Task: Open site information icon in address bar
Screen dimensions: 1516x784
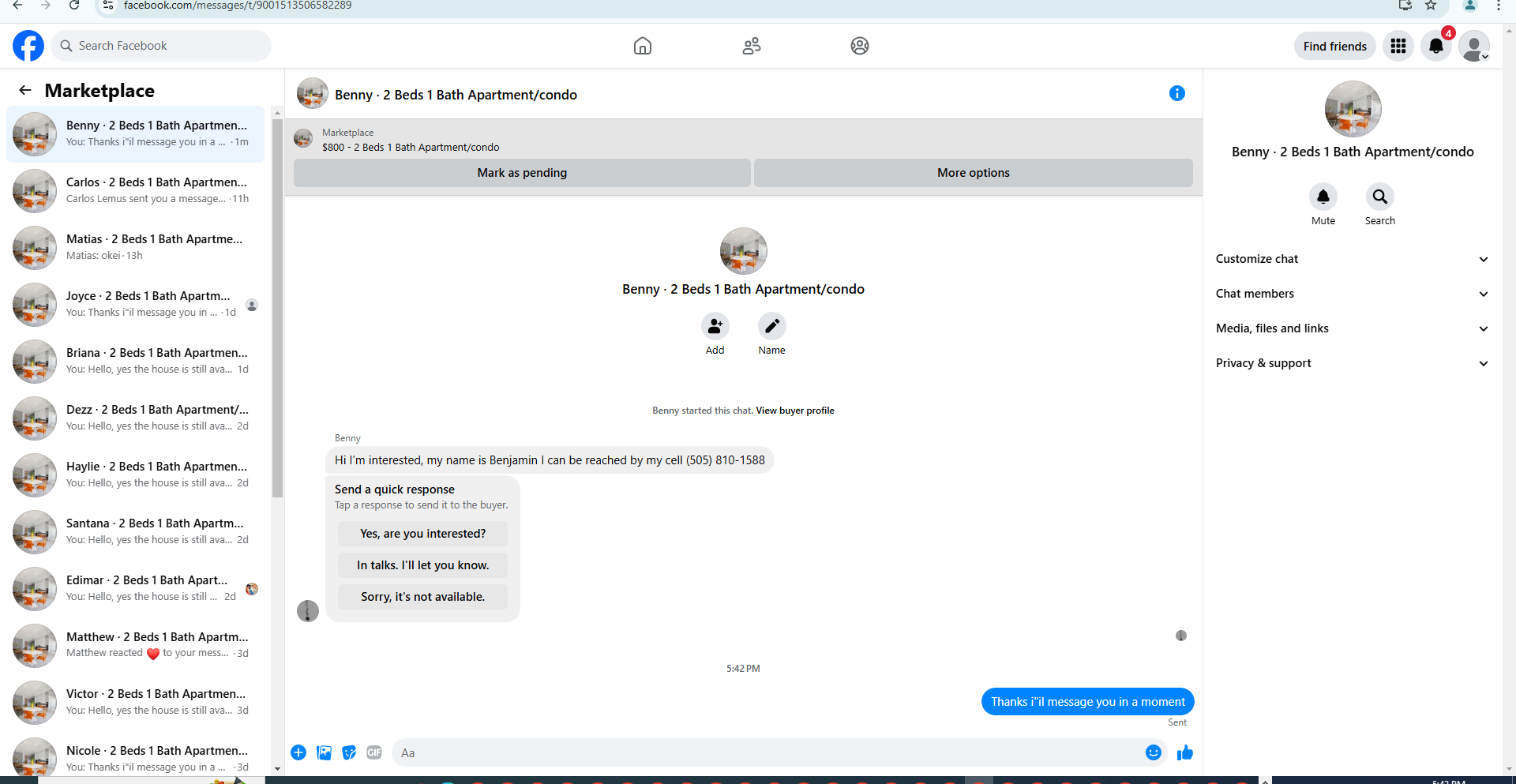Action: [109, 6]
